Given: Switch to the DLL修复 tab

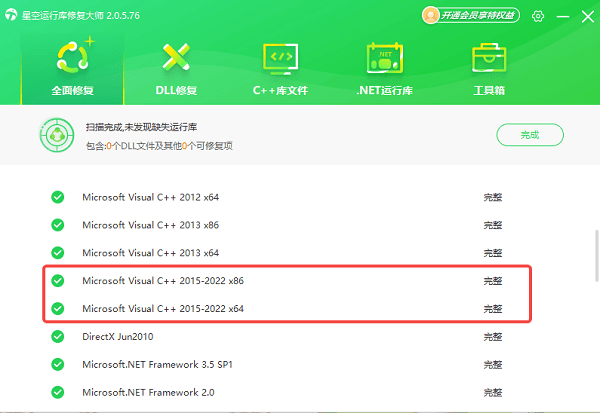Looking at the screenshot, I should (x=176, y=69).
